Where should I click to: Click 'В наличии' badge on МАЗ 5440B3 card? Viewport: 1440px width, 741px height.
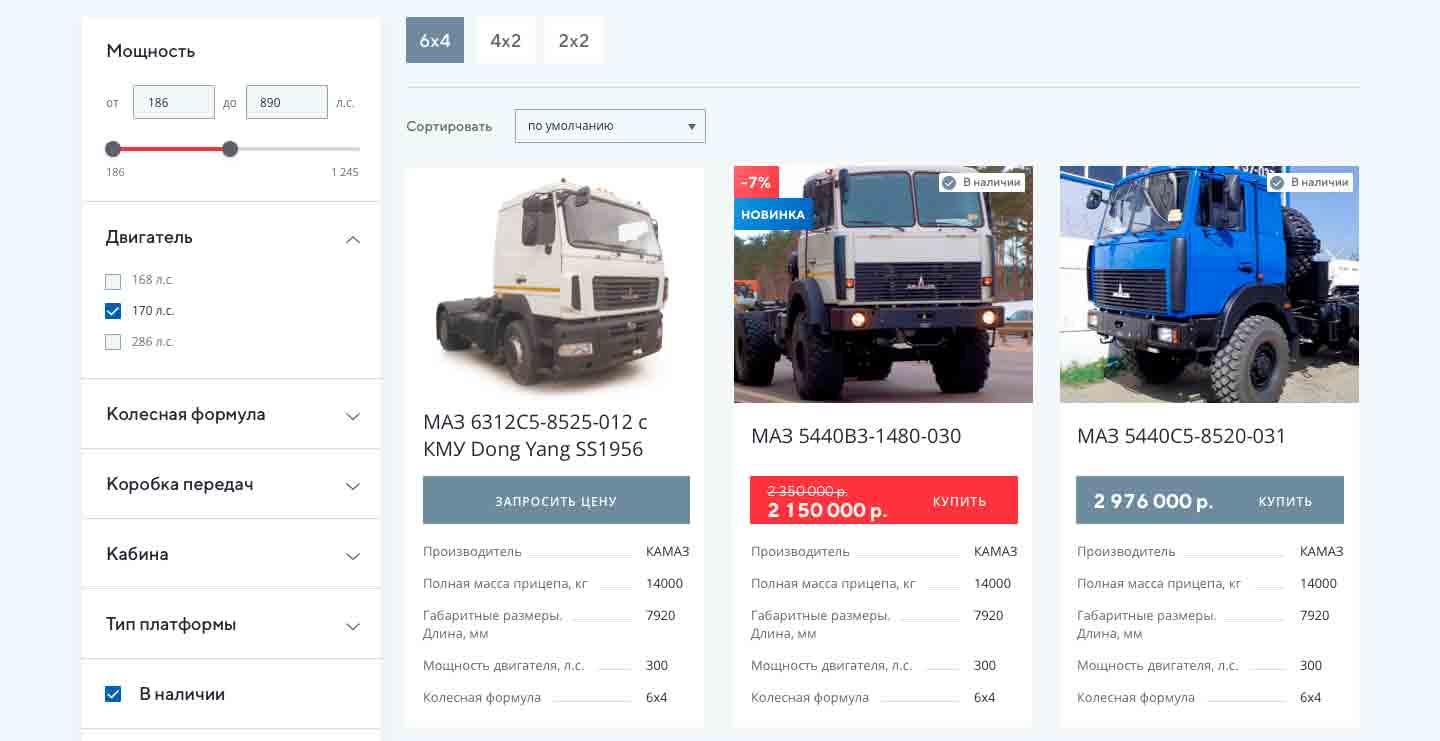982,183
